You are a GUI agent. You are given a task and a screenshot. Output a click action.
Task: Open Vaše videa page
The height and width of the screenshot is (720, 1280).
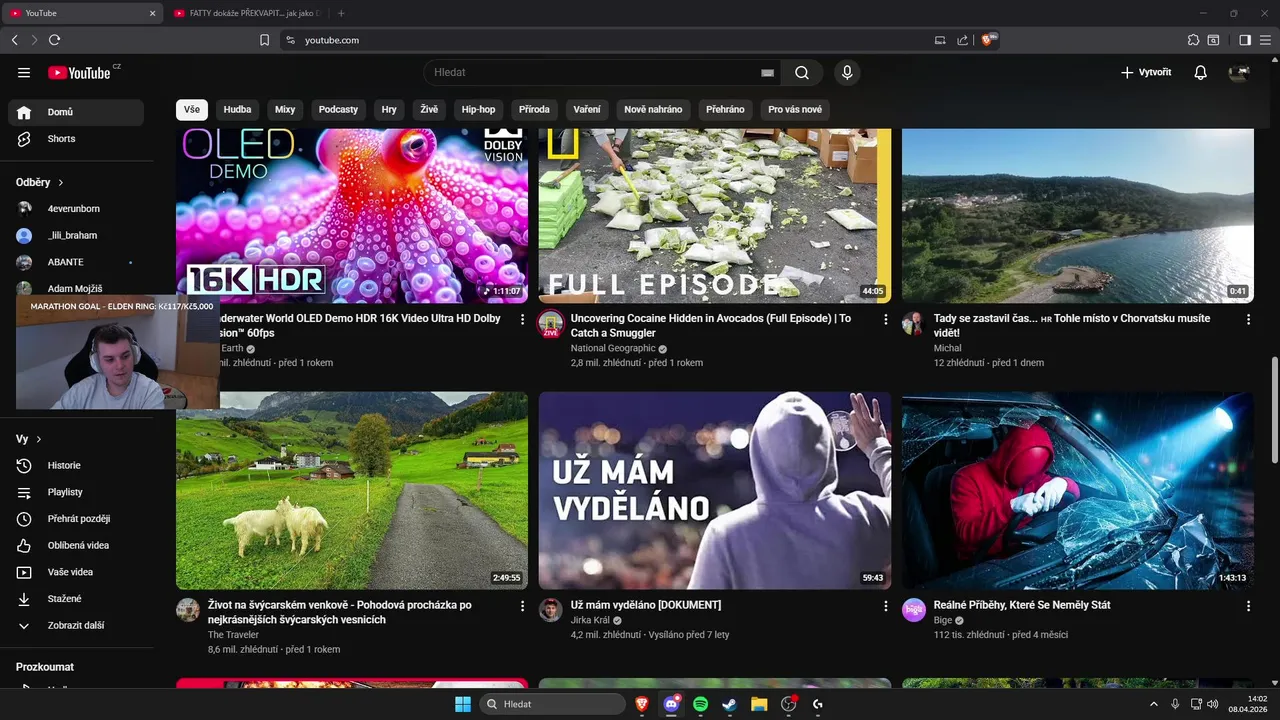(x=76, y=572)
